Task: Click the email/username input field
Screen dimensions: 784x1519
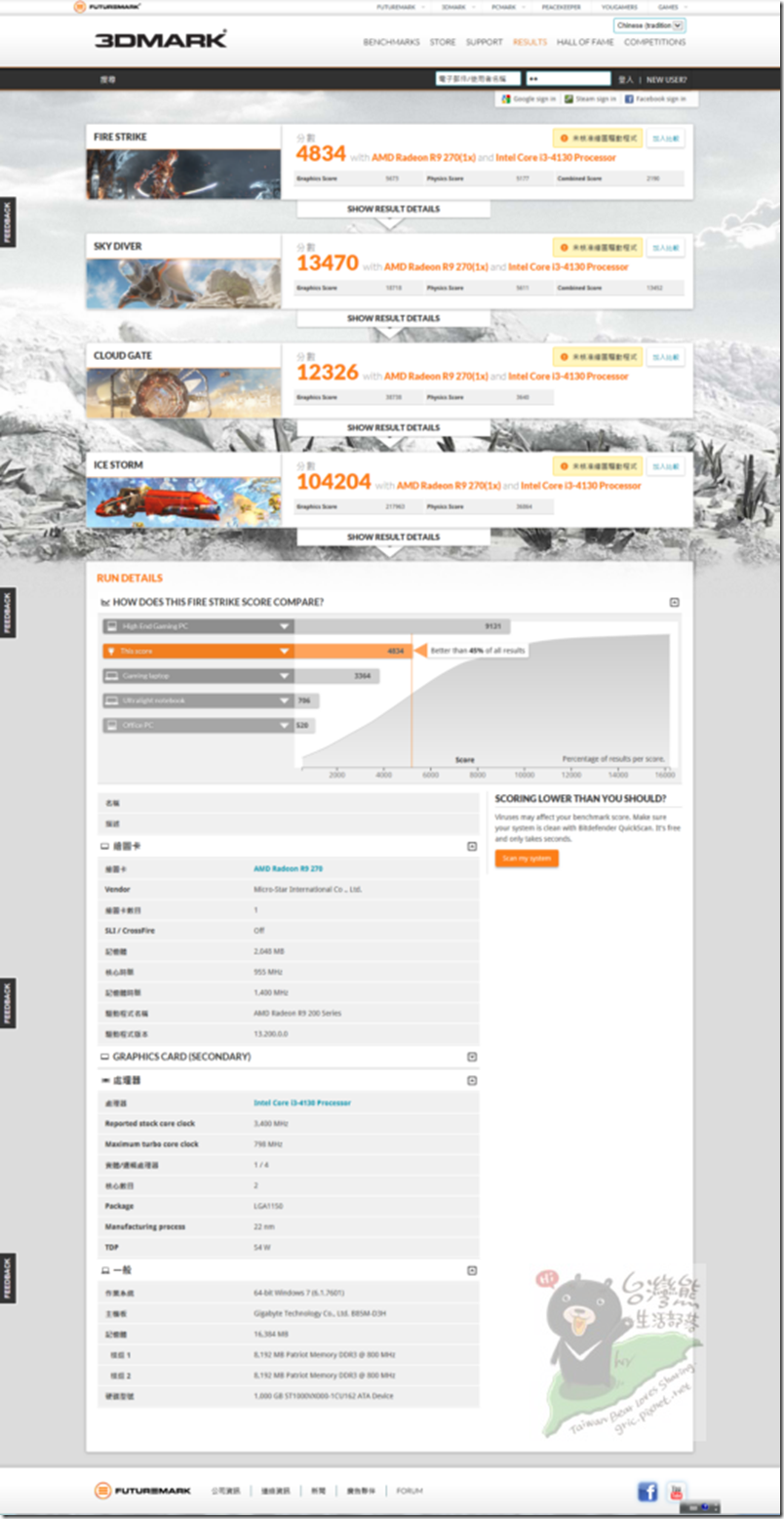Action: coord(476,79)
